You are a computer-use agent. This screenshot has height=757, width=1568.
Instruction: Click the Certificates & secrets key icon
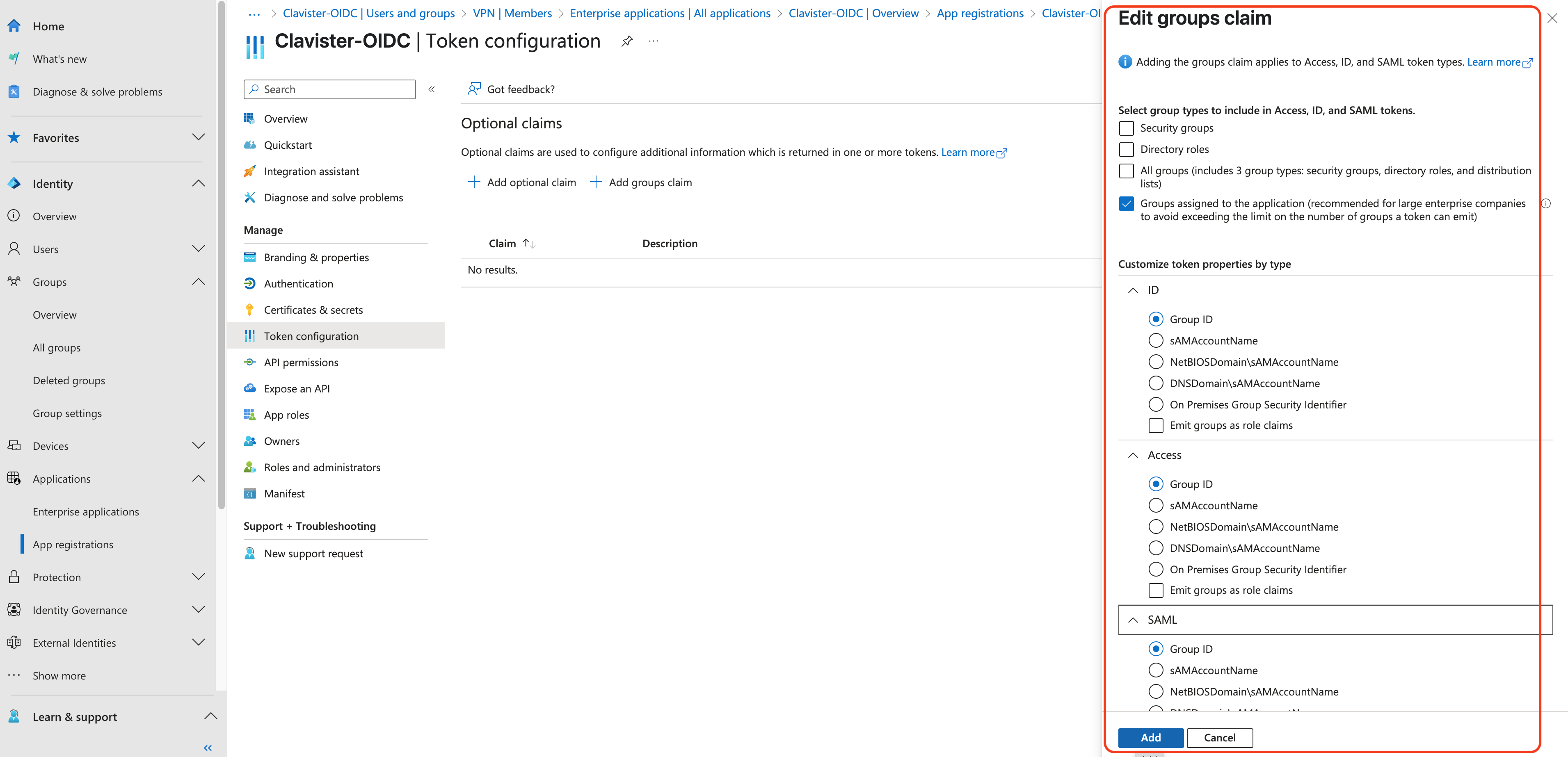click(249, 310)
